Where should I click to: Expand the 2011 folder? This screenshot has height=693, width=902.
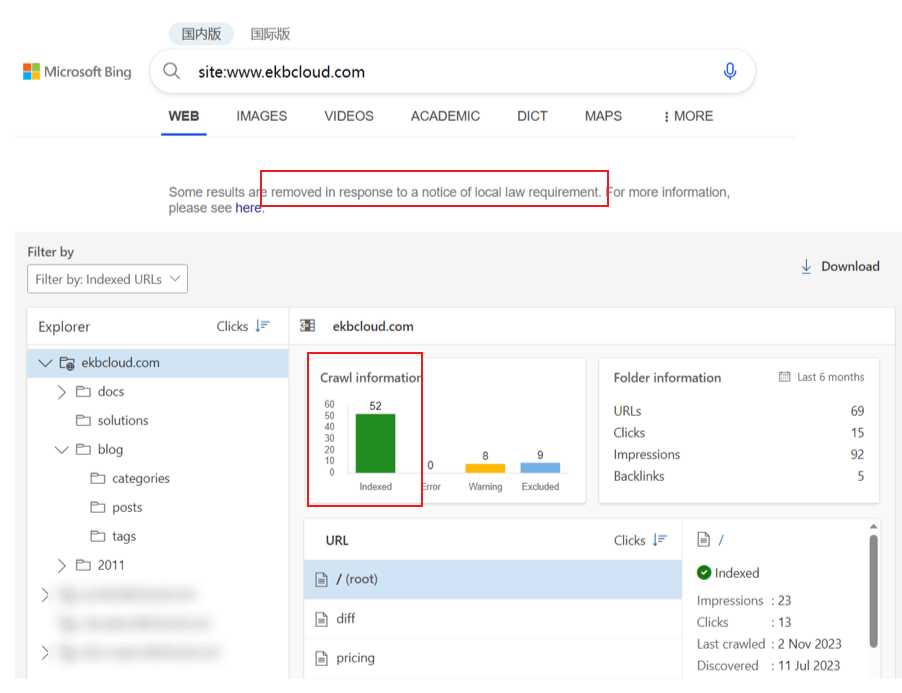[62, 565]
